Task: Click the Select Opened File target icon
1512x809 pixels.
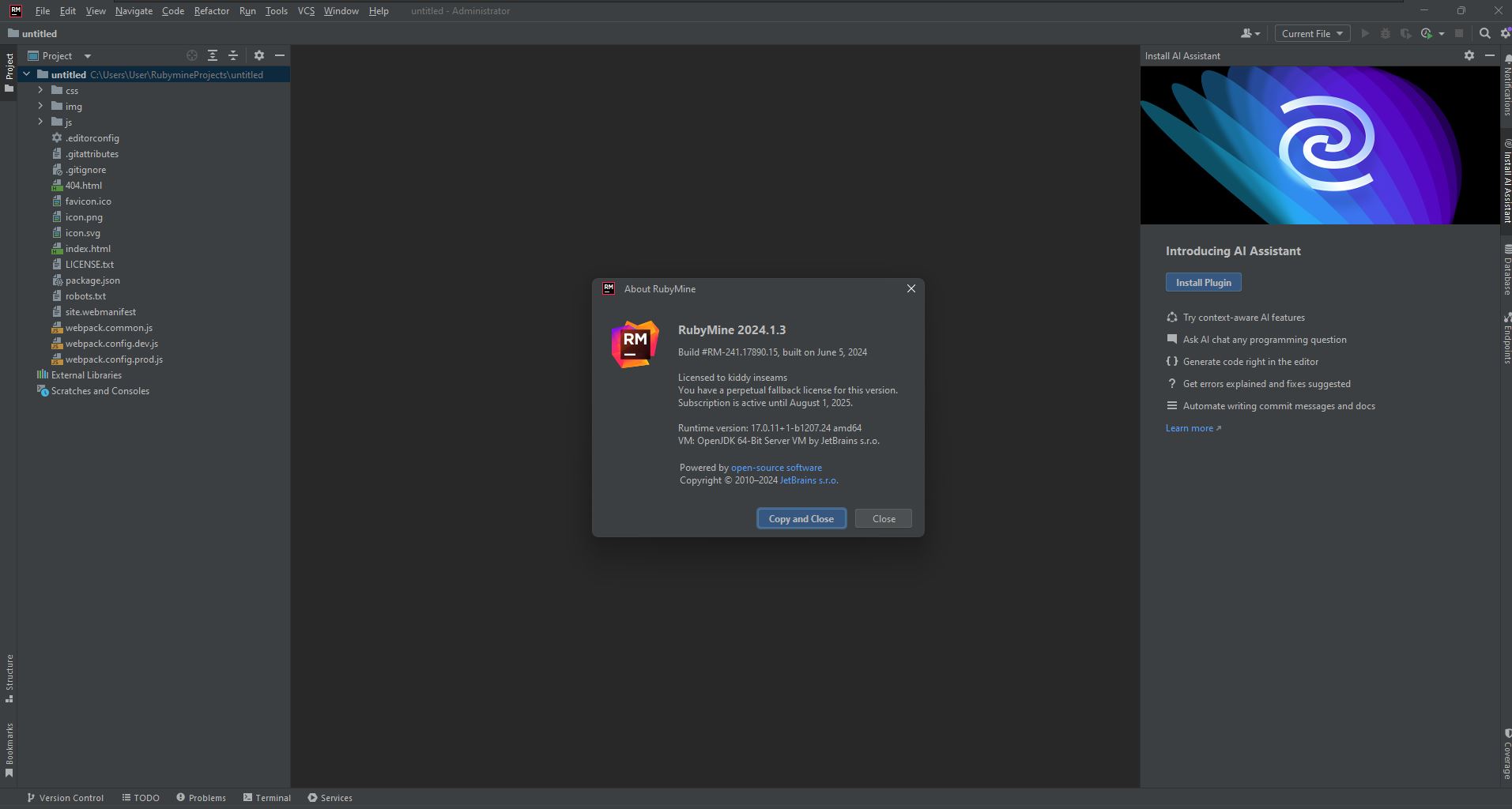Action: coord(191,55)
